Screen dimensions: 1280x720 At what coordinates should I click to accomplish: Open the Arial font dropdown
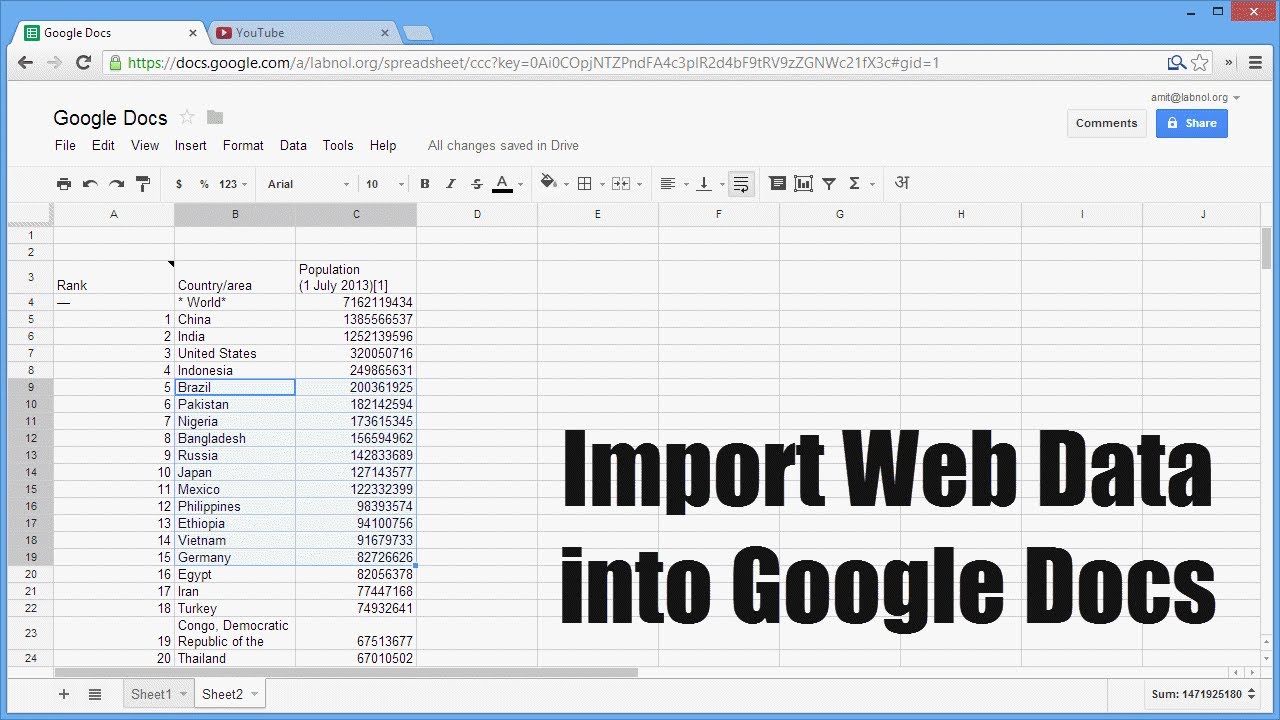pos(308,184)
